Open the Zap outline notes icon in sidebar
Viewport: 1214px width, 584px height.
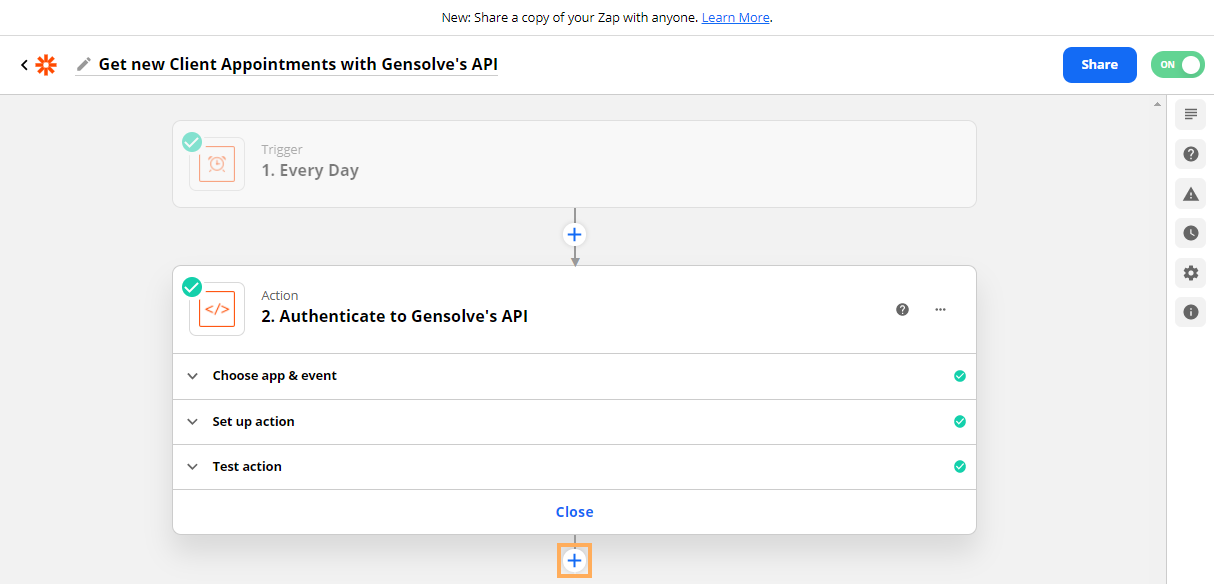(1190, 114)
